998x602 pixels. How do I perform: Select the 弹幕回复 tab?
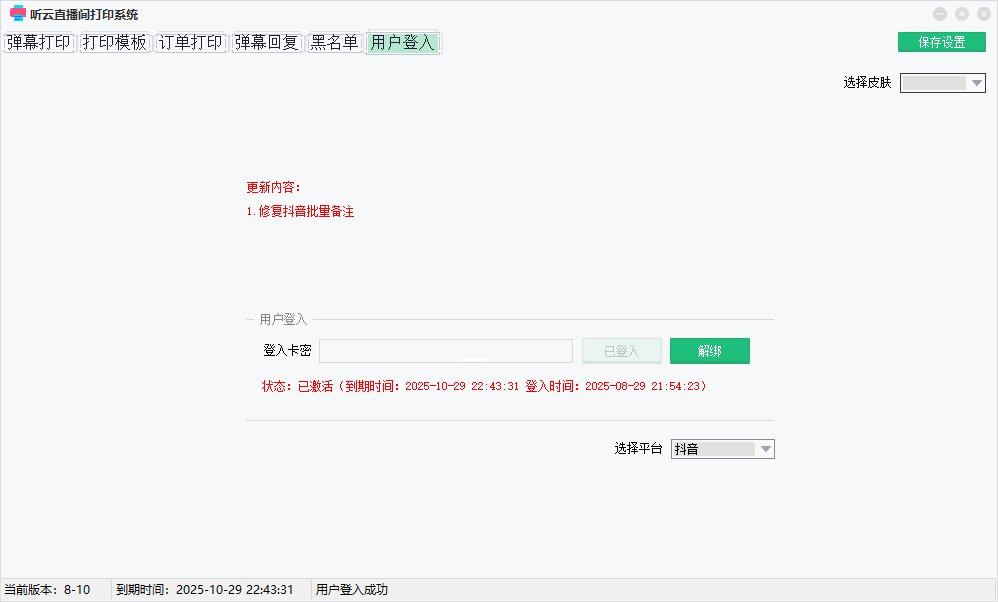[267, 43]
